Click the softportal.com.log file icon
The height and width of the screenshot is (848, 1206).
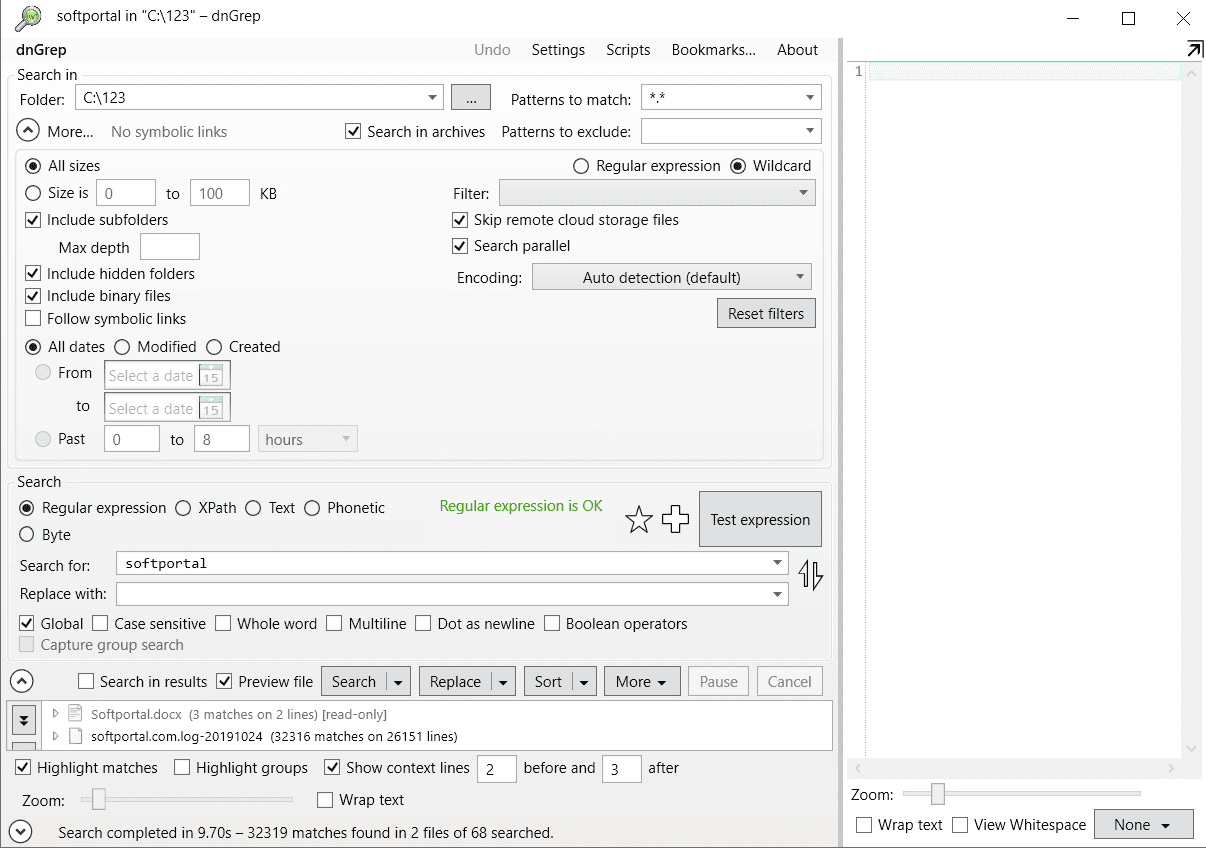(75, 736)
